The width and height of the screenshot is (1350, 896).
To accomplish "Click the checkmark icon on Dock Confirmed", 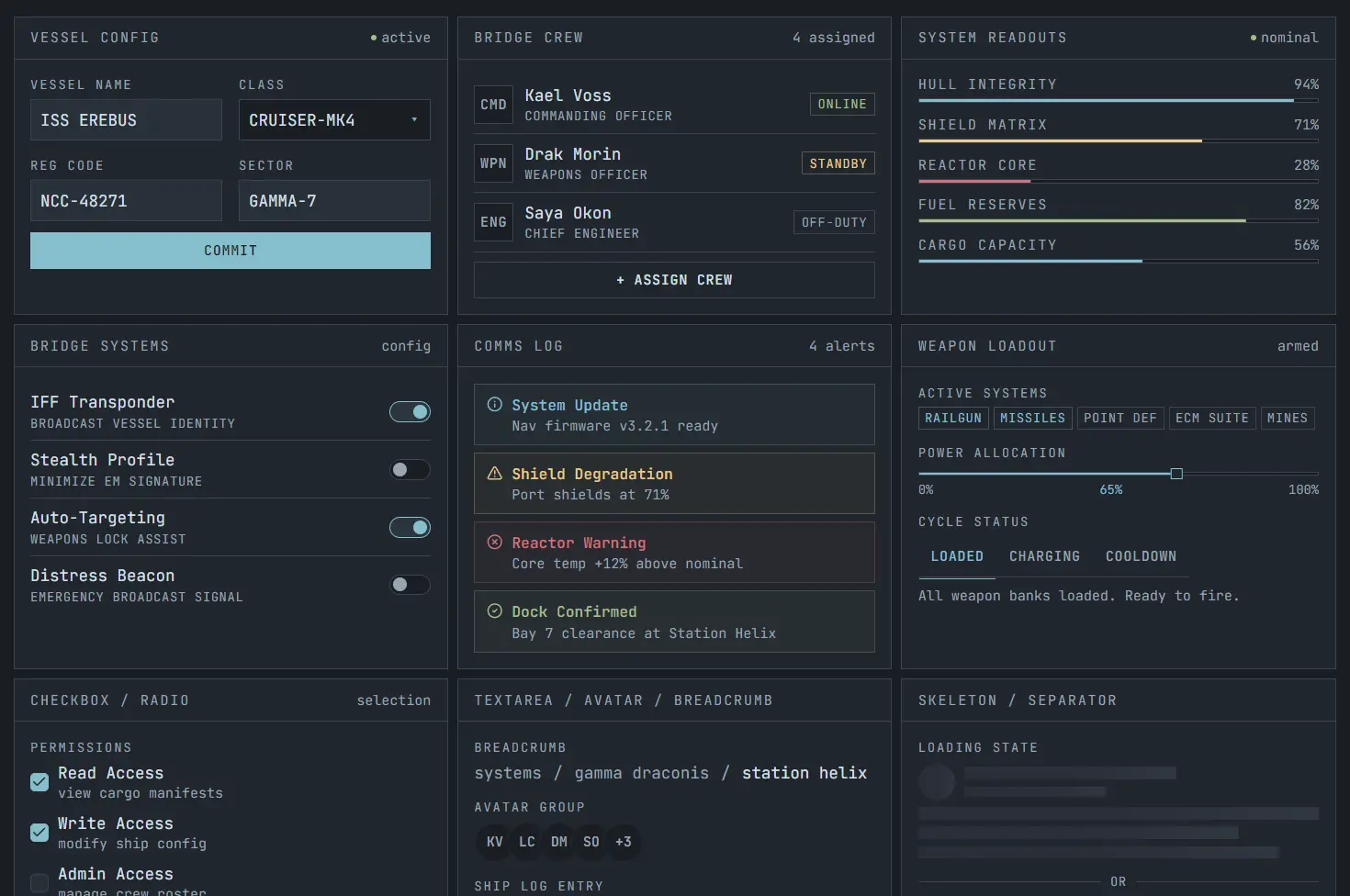I will 495,610.
